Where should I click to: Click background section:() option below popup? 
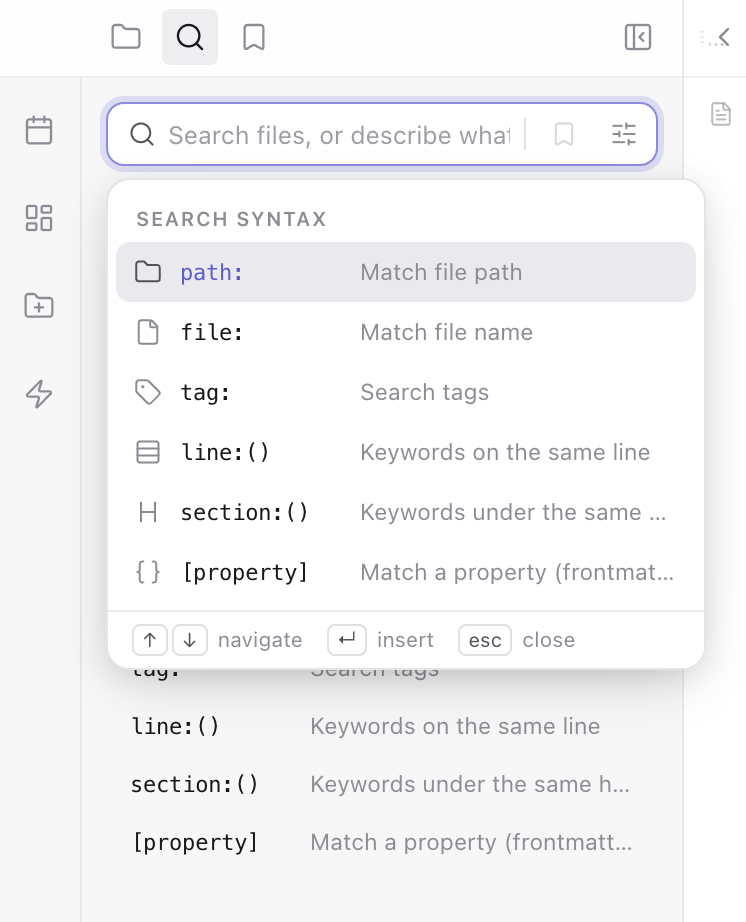pos(382,784)
